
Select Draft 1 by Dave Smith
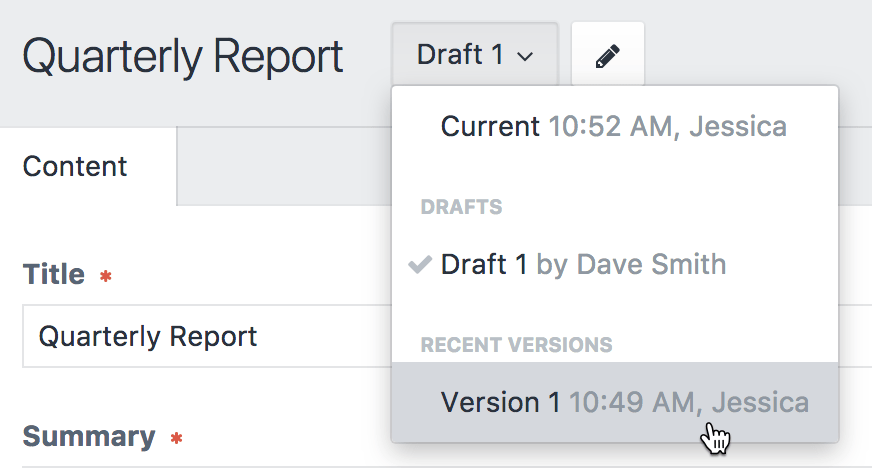pyautogui.click(x=615, y=265)
